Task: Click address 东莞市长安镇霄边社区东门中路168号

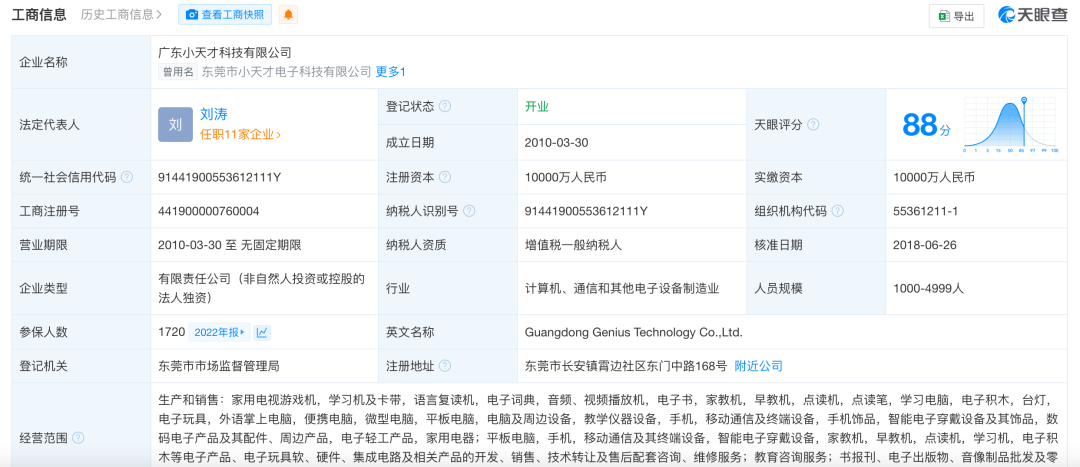Action: 625,366
